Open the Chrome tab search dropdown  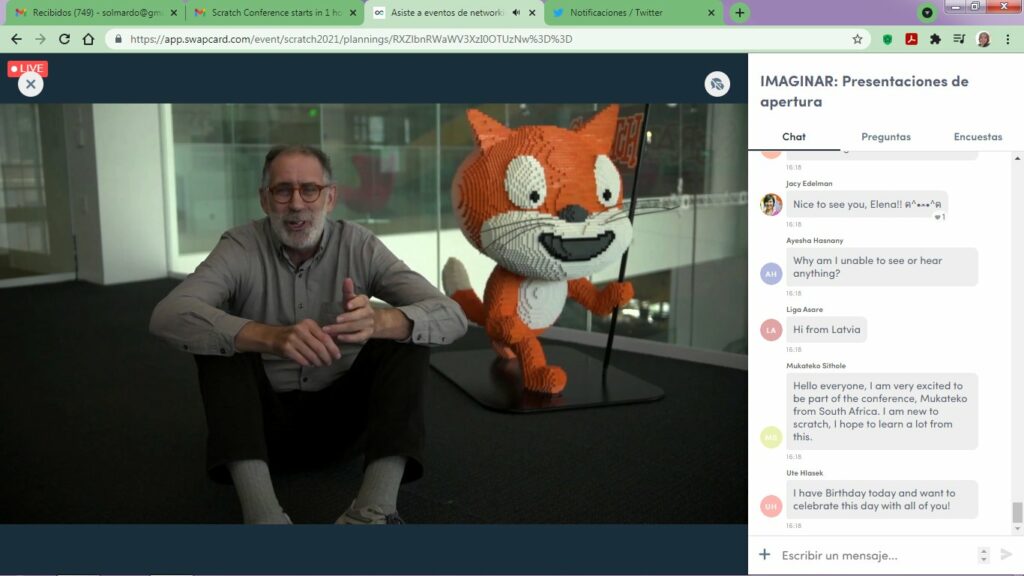(x=927, y=12)
